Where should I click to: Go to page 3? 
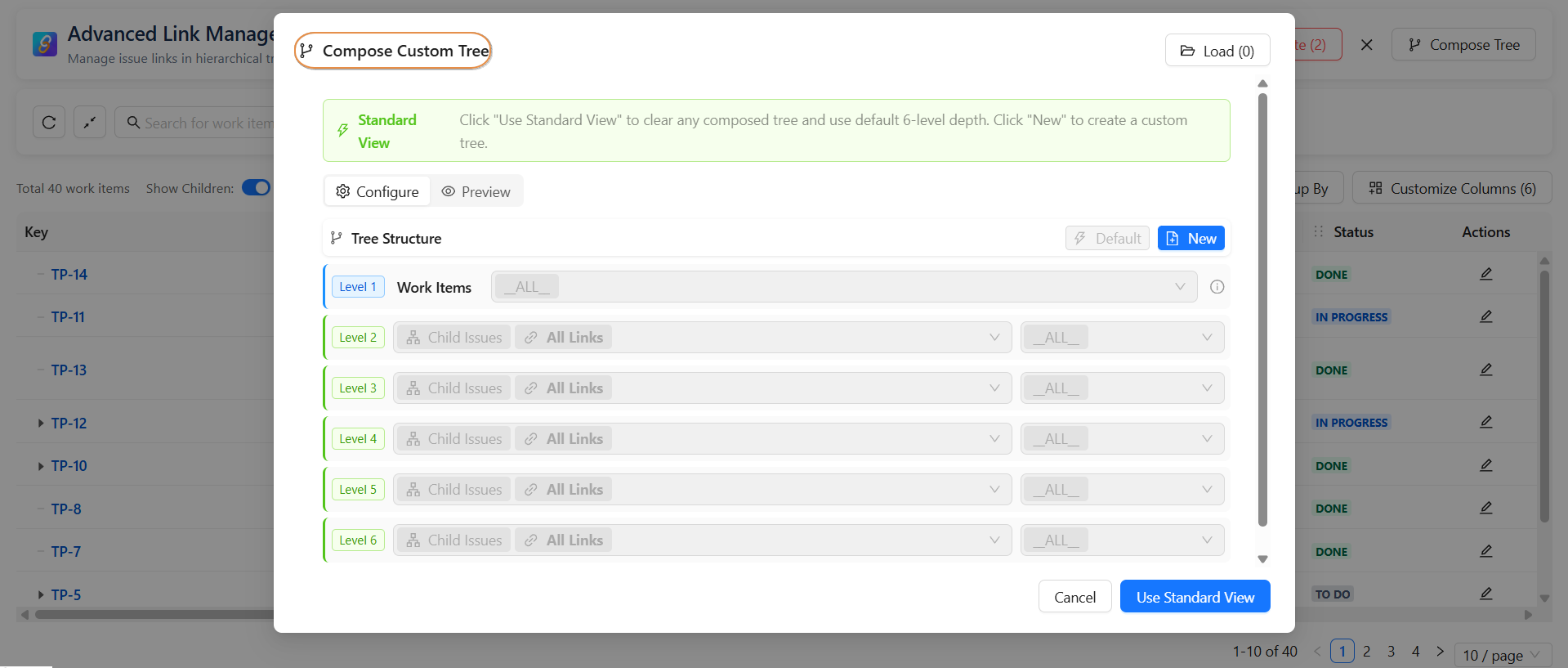1391,652
